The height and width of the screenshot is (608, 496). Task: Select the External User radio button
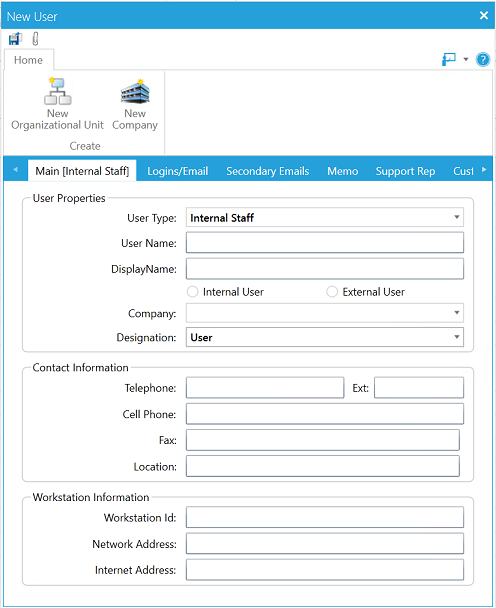(332, 292)
